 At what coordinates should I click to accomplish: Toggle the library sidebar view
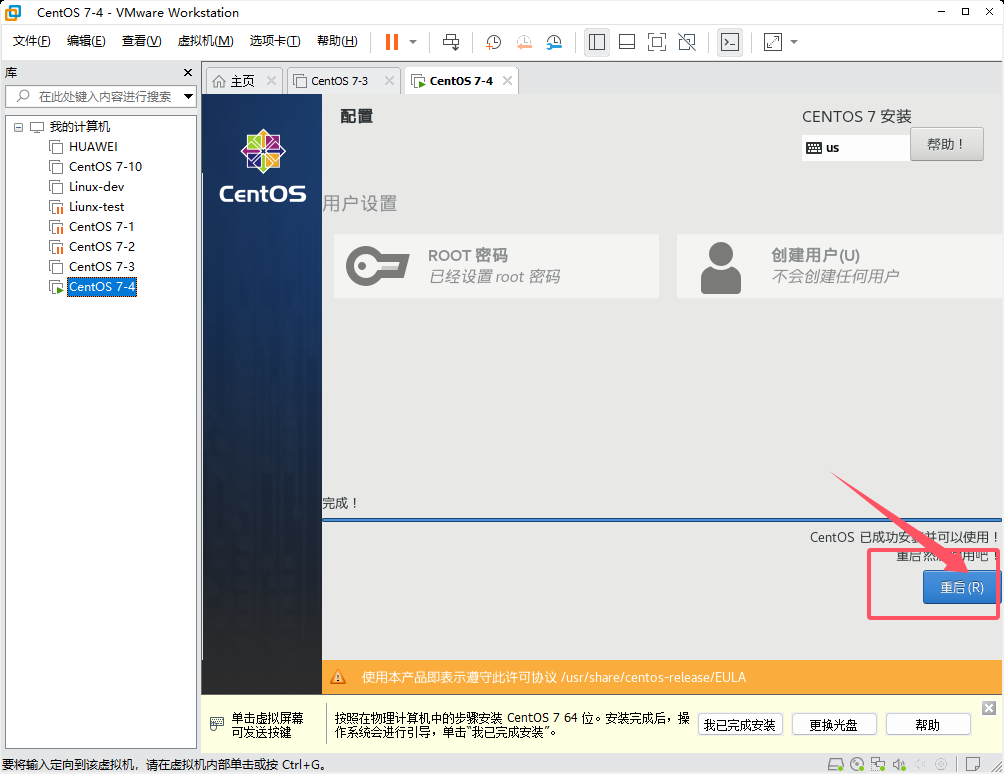point(597,42)
